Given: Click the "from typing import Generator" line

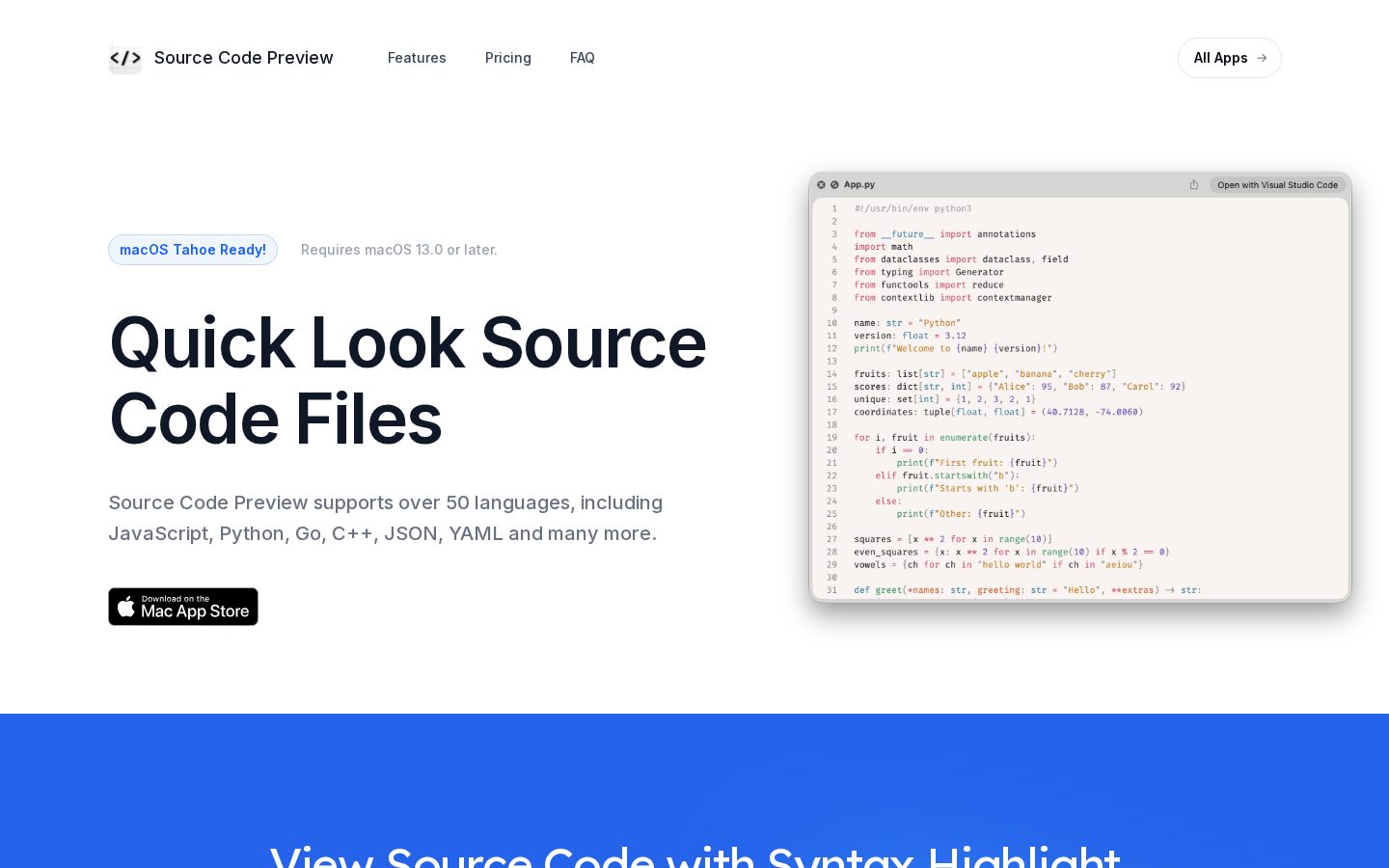Looking at the screenshot, I should pyautogui.click(x=929, y=272).
